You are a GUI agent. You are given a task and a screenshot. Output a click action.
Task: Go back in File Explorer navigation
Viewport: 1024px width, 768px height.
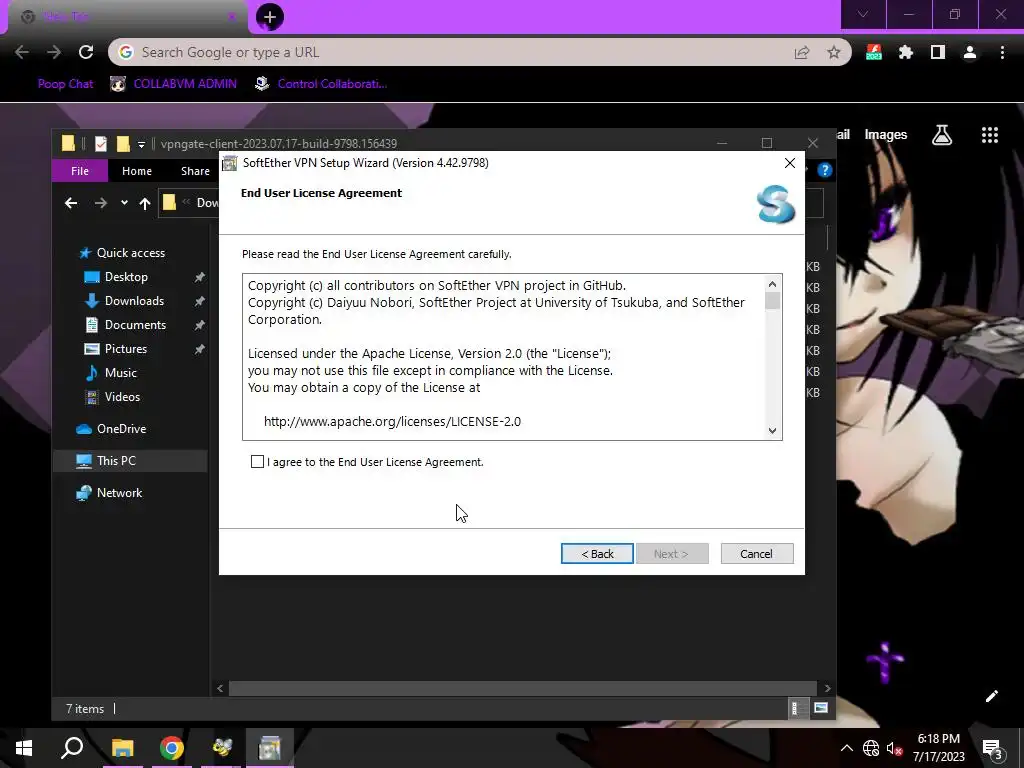click(71, 203)
